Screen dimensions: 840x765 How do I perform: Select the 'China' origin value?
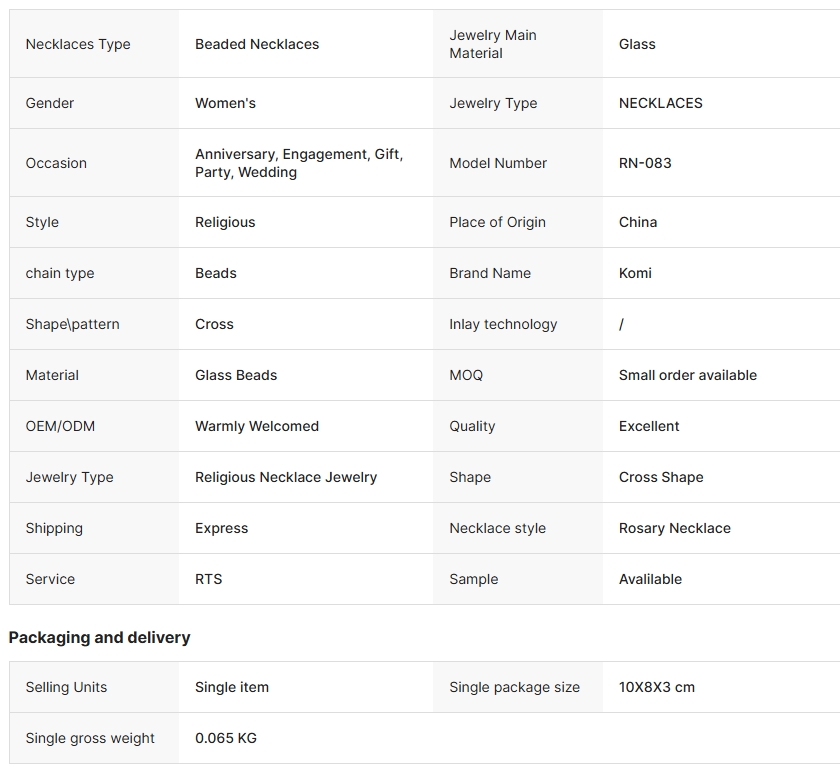638,222
